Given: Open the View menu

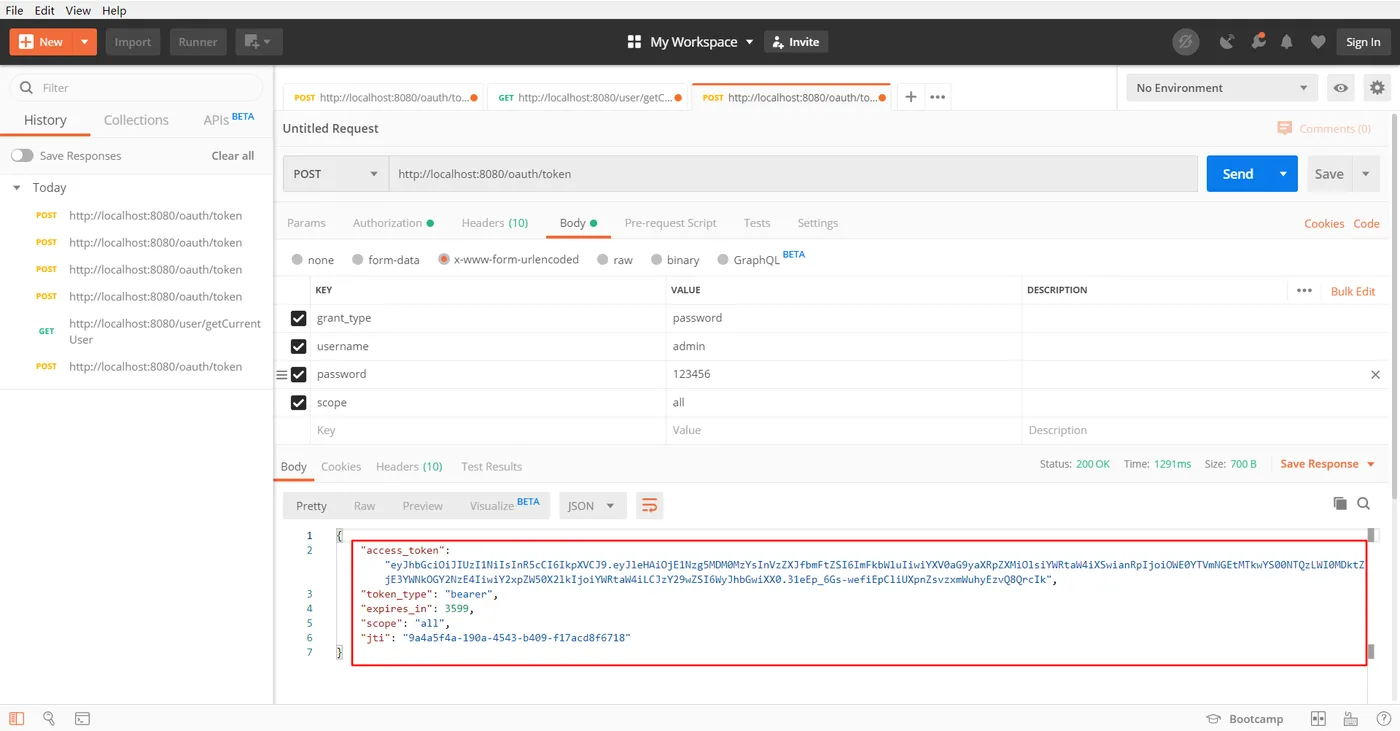Looking at the screenshot, I should 78,10.
